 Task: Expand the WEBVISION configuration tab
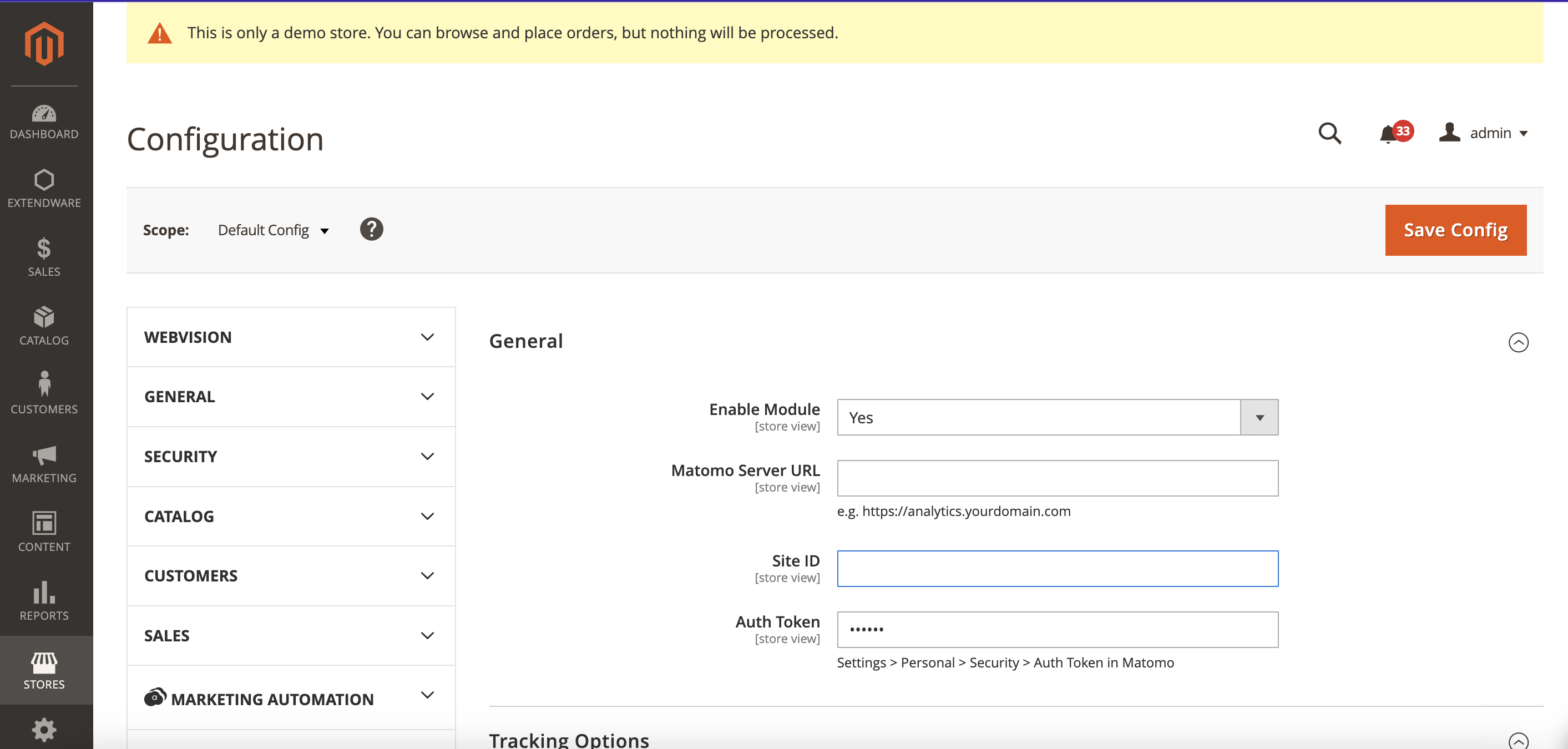pos(290,337)
